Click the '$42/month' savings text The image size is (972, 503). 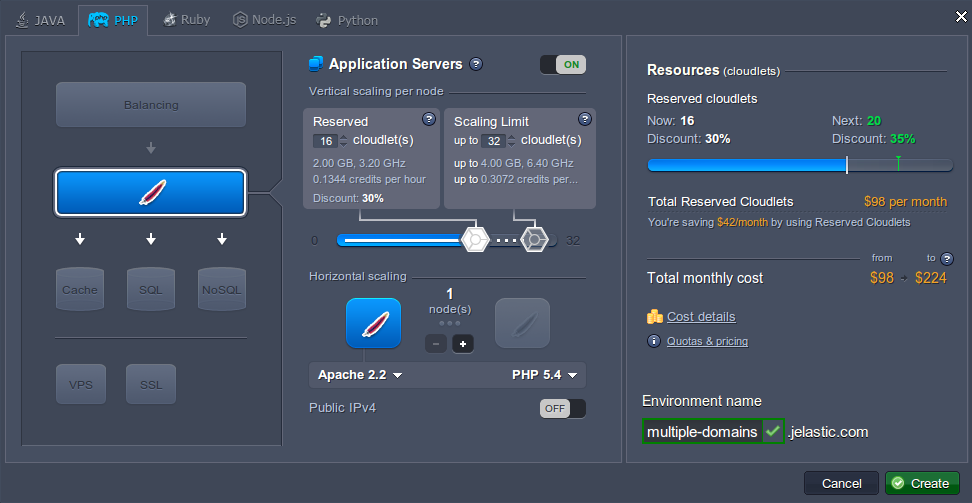[x=742, y=222]
